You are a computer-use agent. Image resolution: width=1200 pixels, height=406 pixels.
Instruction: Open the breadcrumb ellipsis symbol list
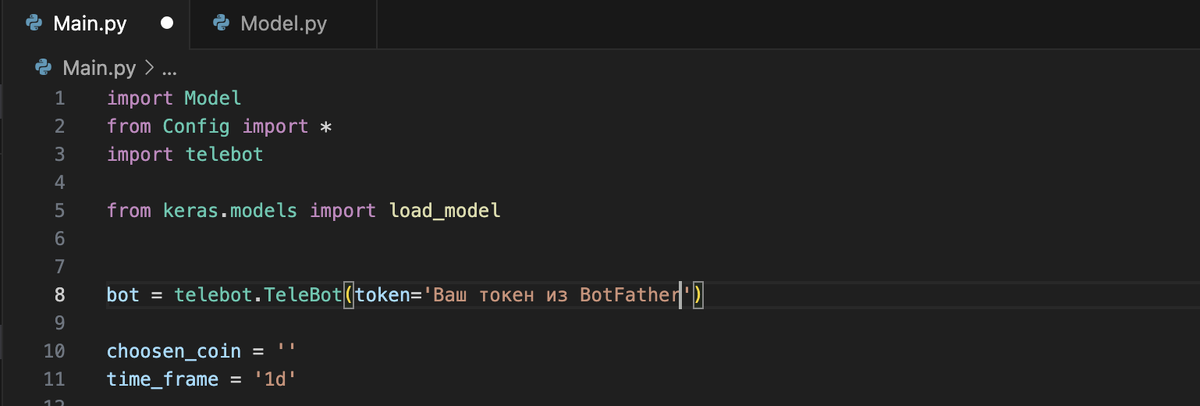coord(168,71)
